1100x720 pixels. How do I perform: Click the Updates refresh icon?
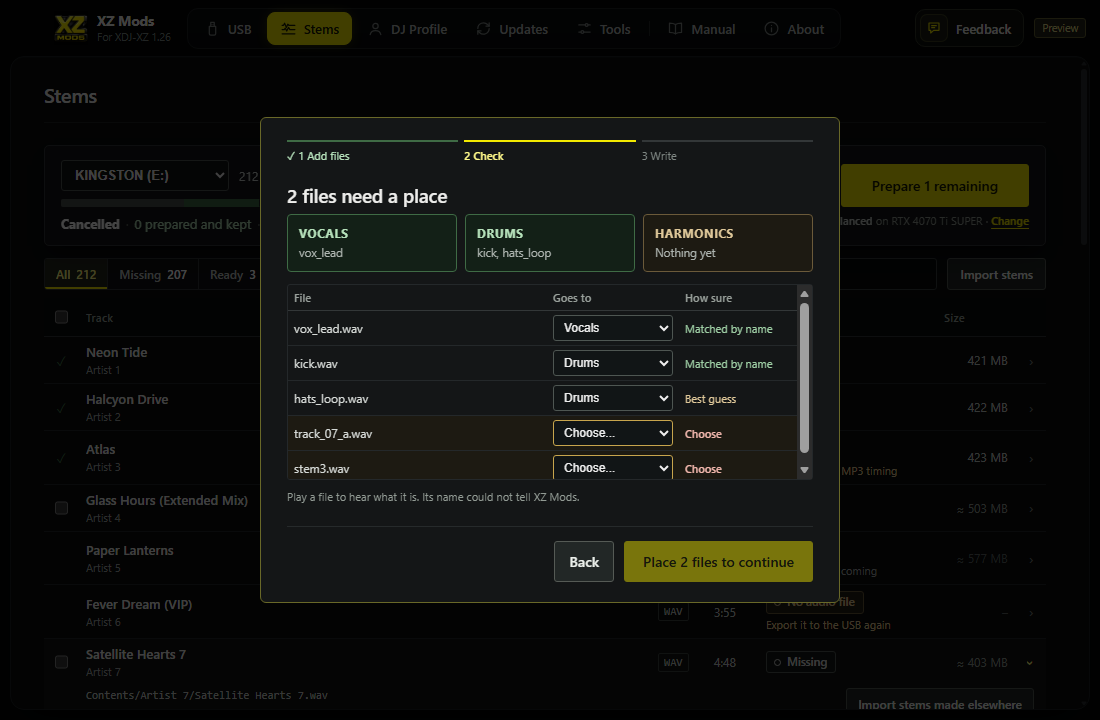(483, 29)
